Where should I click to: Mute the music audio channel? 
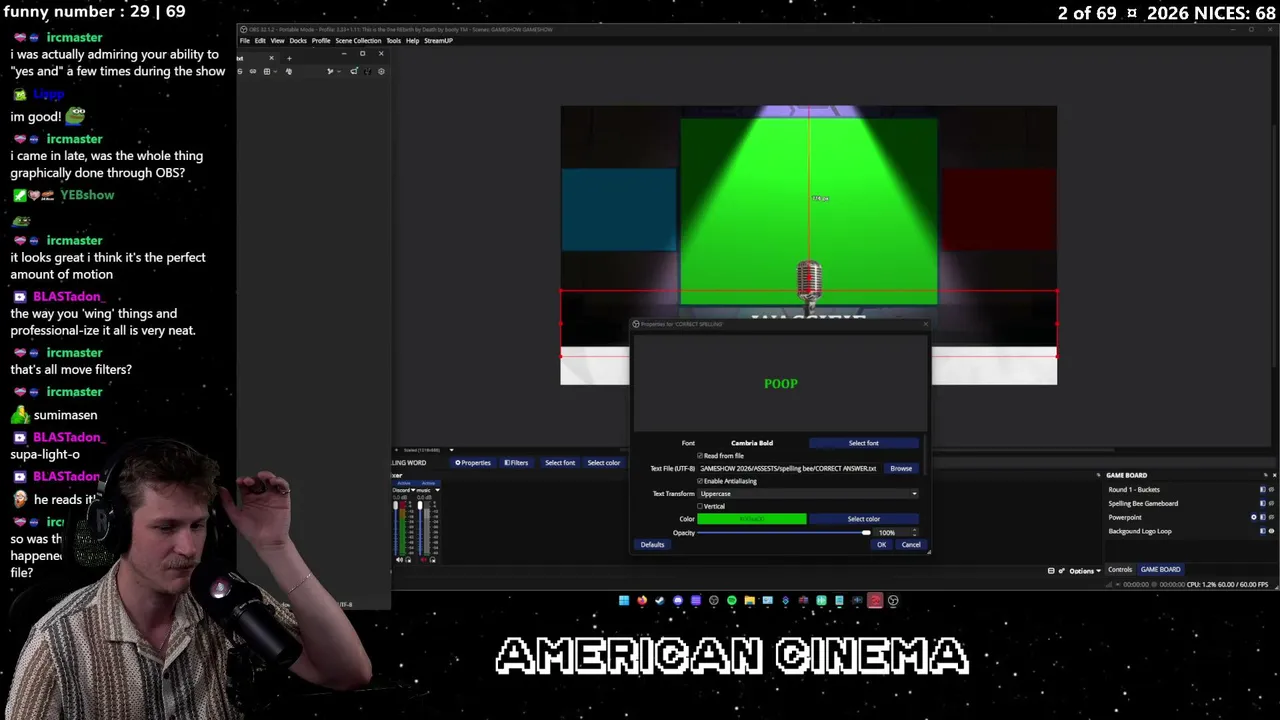pyautogui.click(x=423, y=560)
